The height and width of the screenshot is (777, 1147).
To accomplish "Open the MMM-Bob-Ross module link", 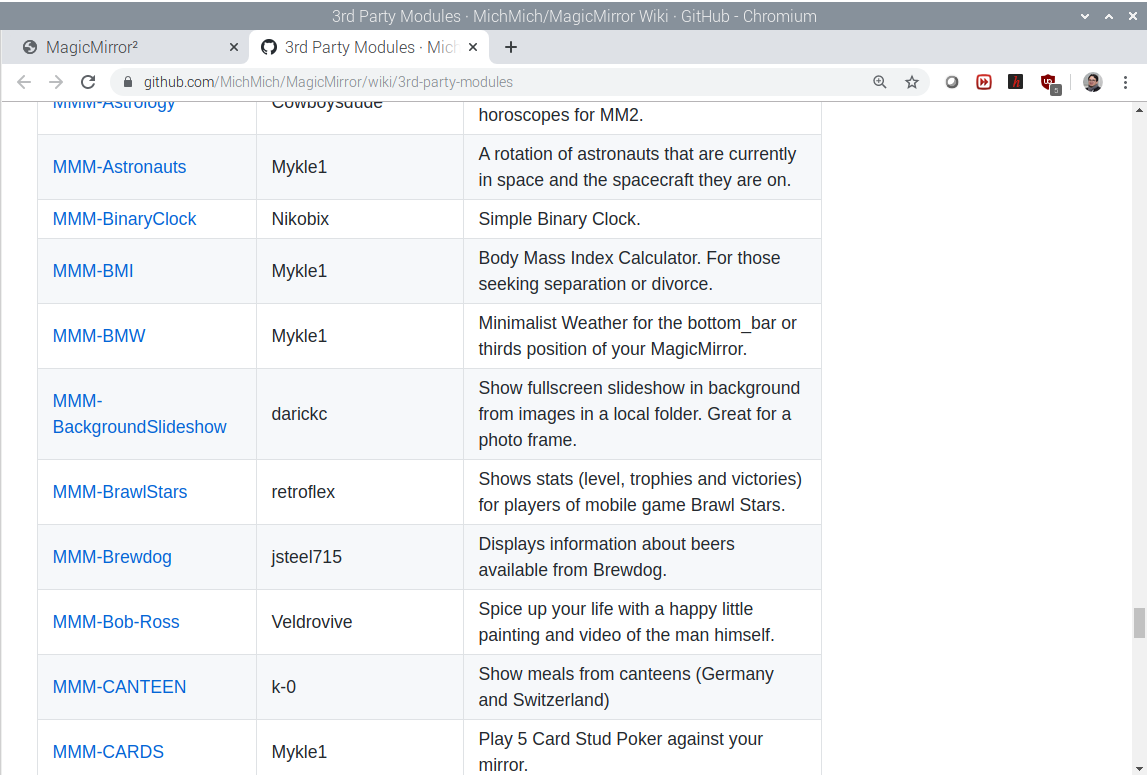I will 116,622.
